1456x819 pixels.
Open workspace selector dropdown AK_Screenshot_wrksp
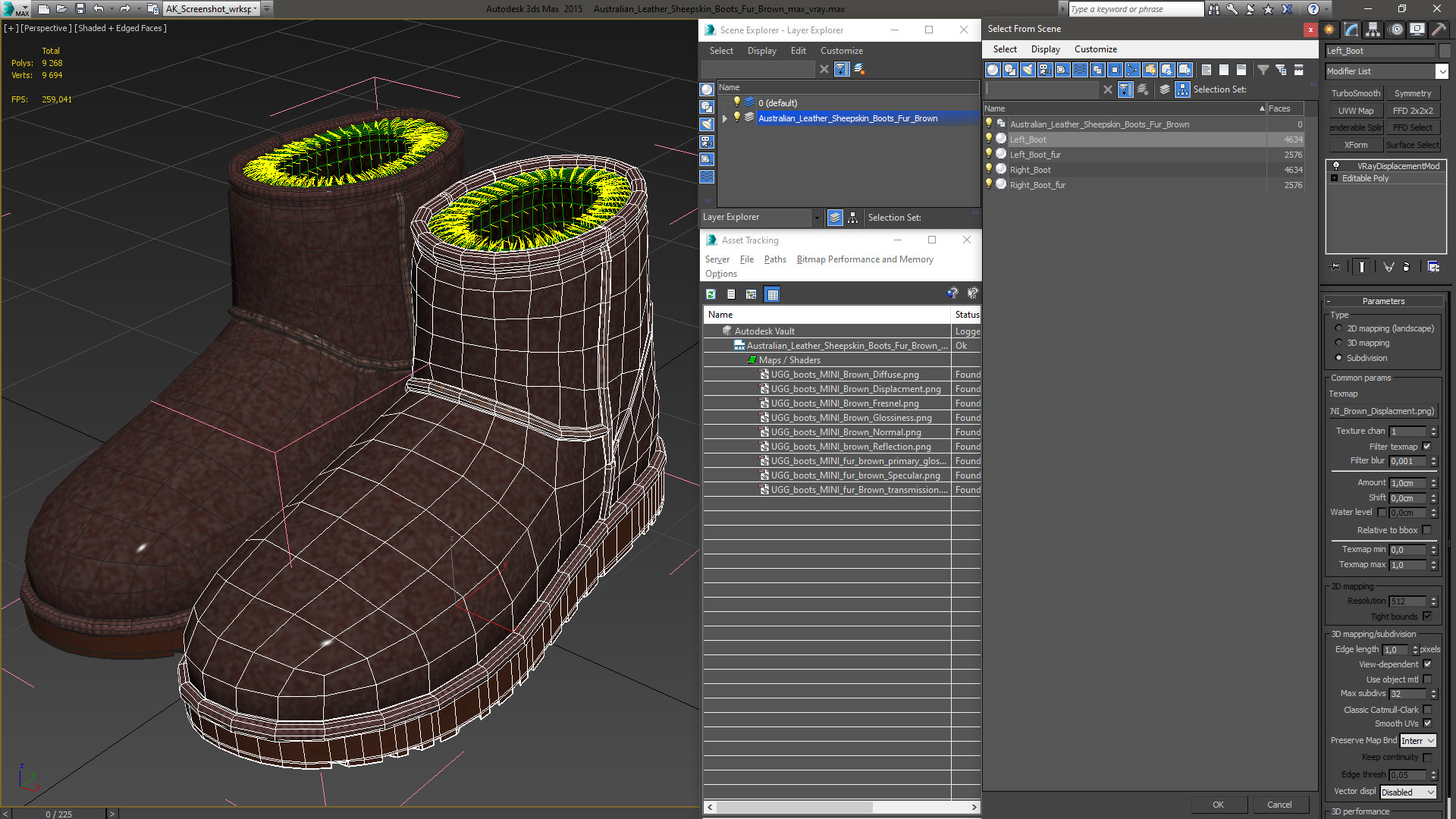[x=212, y=9]
